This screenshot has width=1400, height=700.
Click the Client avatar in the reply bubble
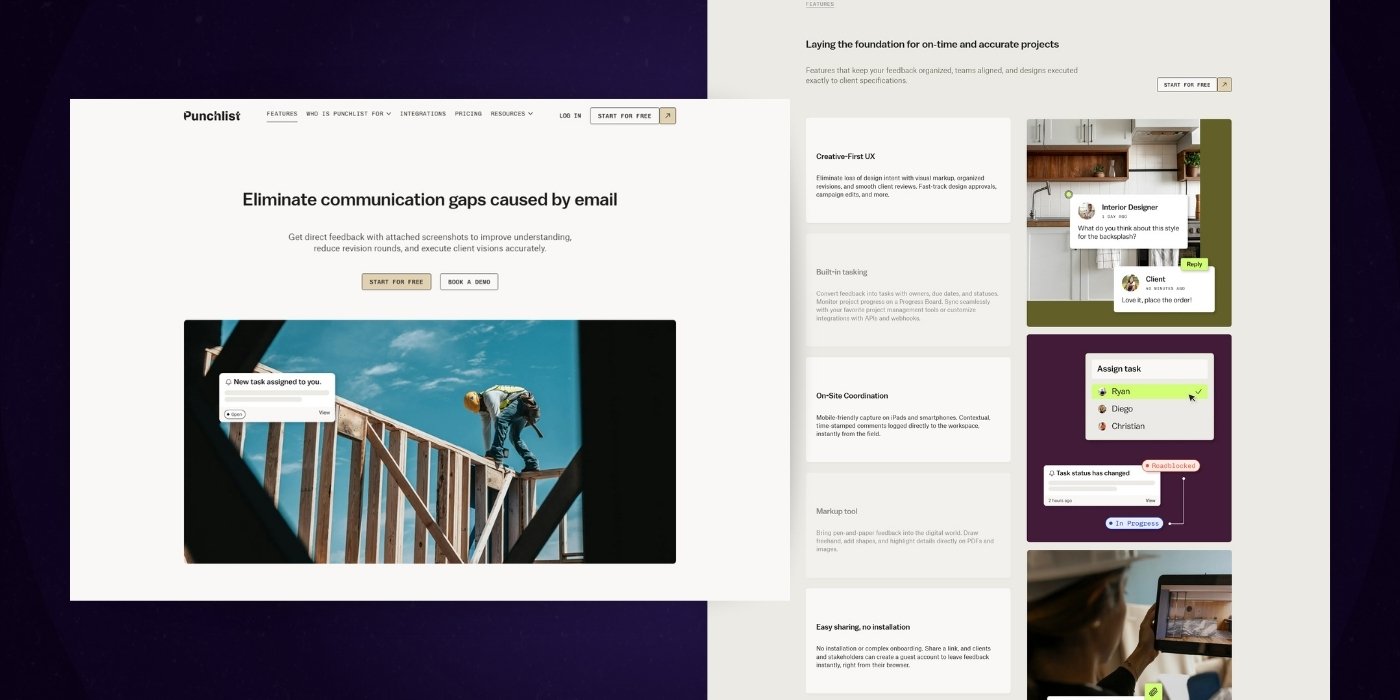click(x=1130, y=283)
